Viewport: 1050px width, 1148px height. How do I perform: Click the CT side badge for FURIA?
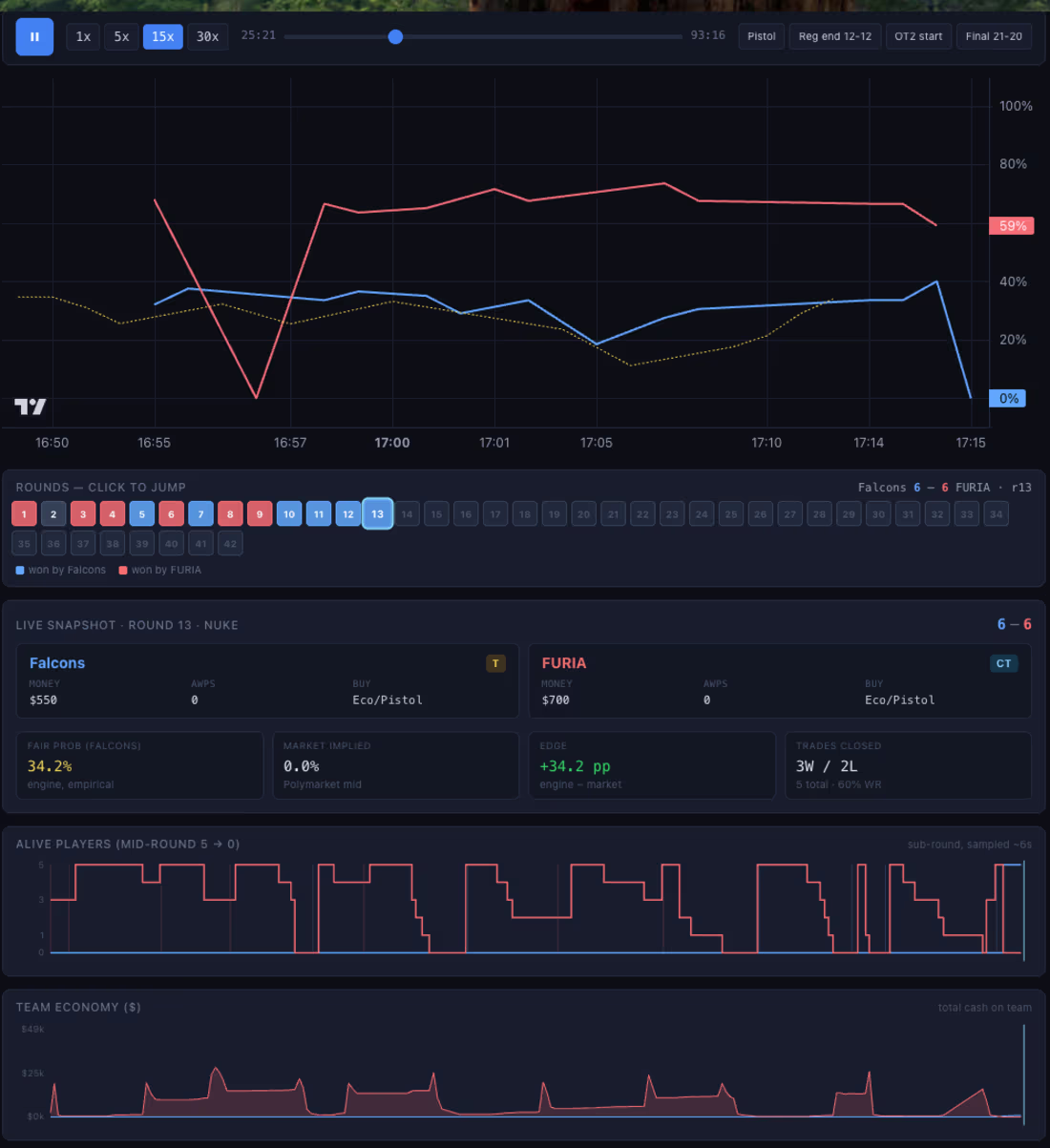1004,663
